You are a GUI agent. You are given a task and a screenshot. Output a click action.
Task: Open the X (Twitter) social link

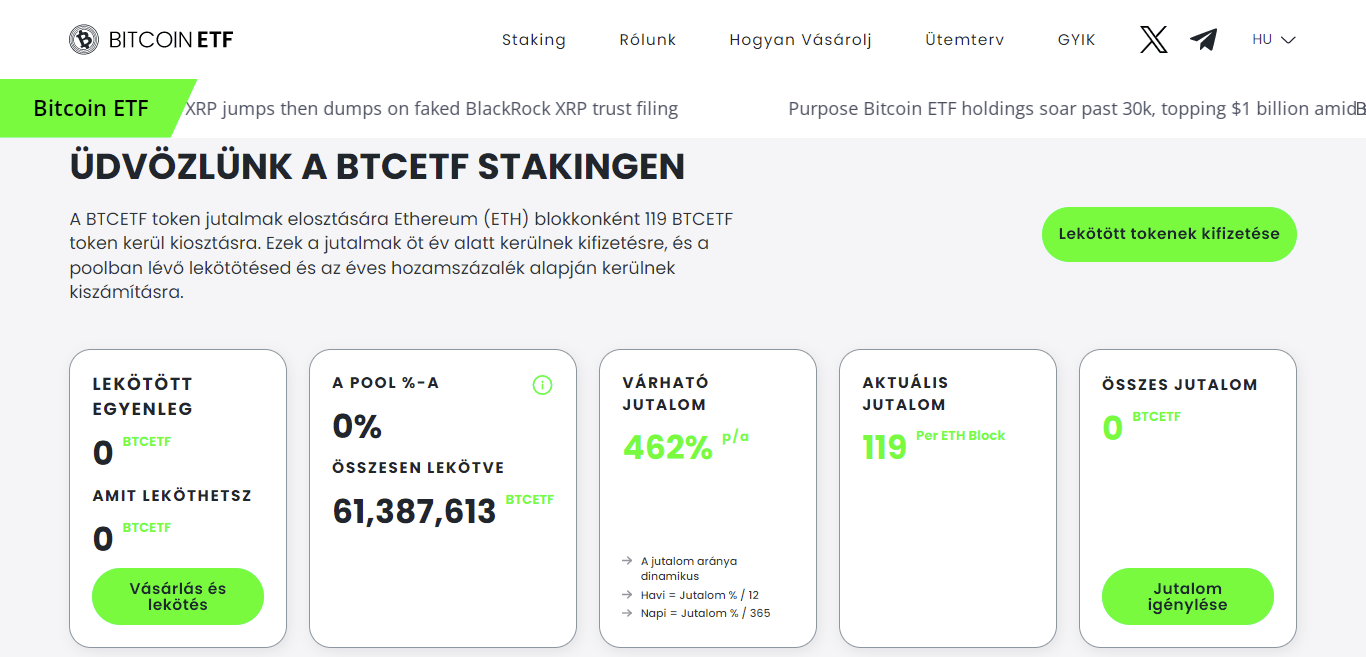pos(1153,40)
